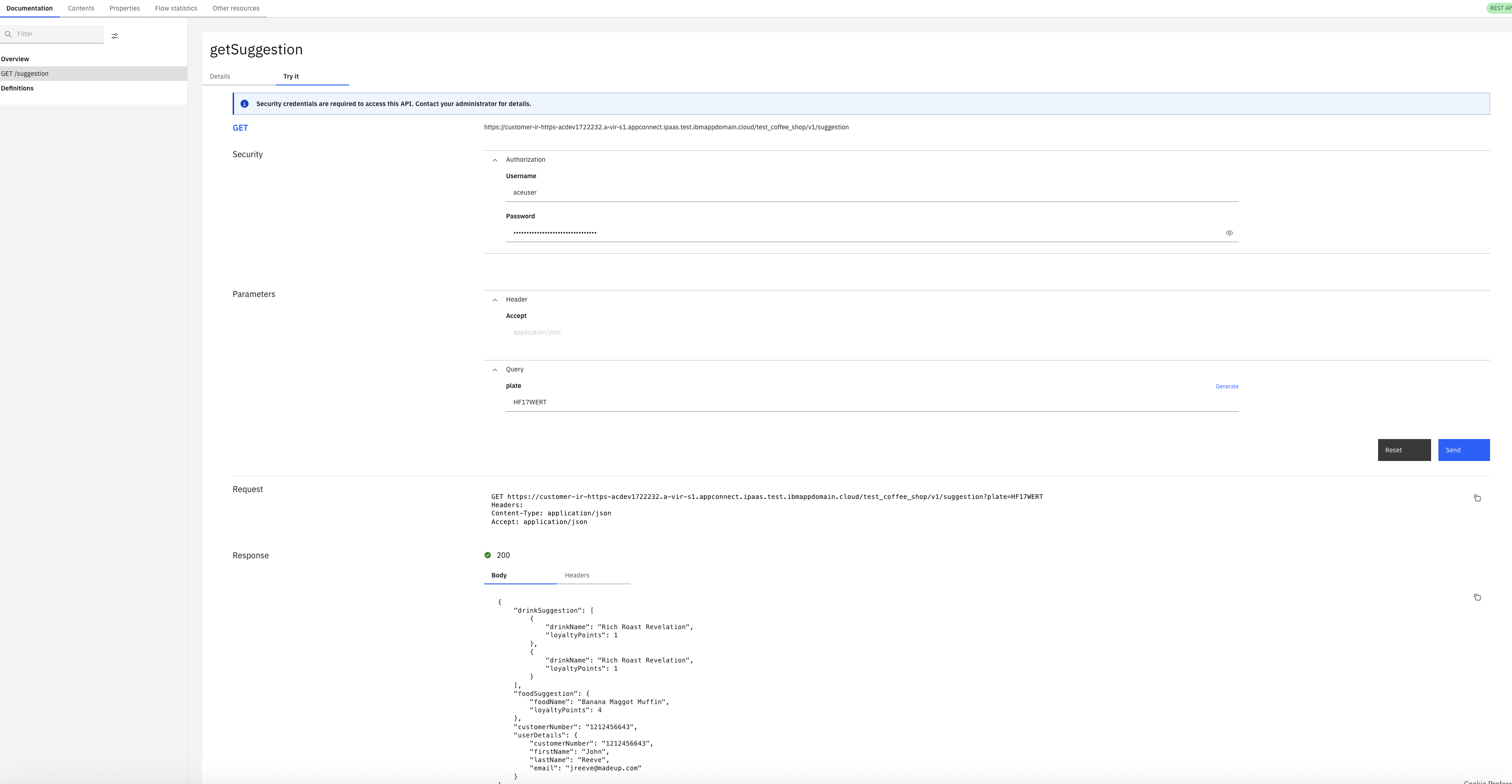Click the search magnifier icon in Filter
The height and width of the screenshot is (784, 1512).
tap(8, 34)
